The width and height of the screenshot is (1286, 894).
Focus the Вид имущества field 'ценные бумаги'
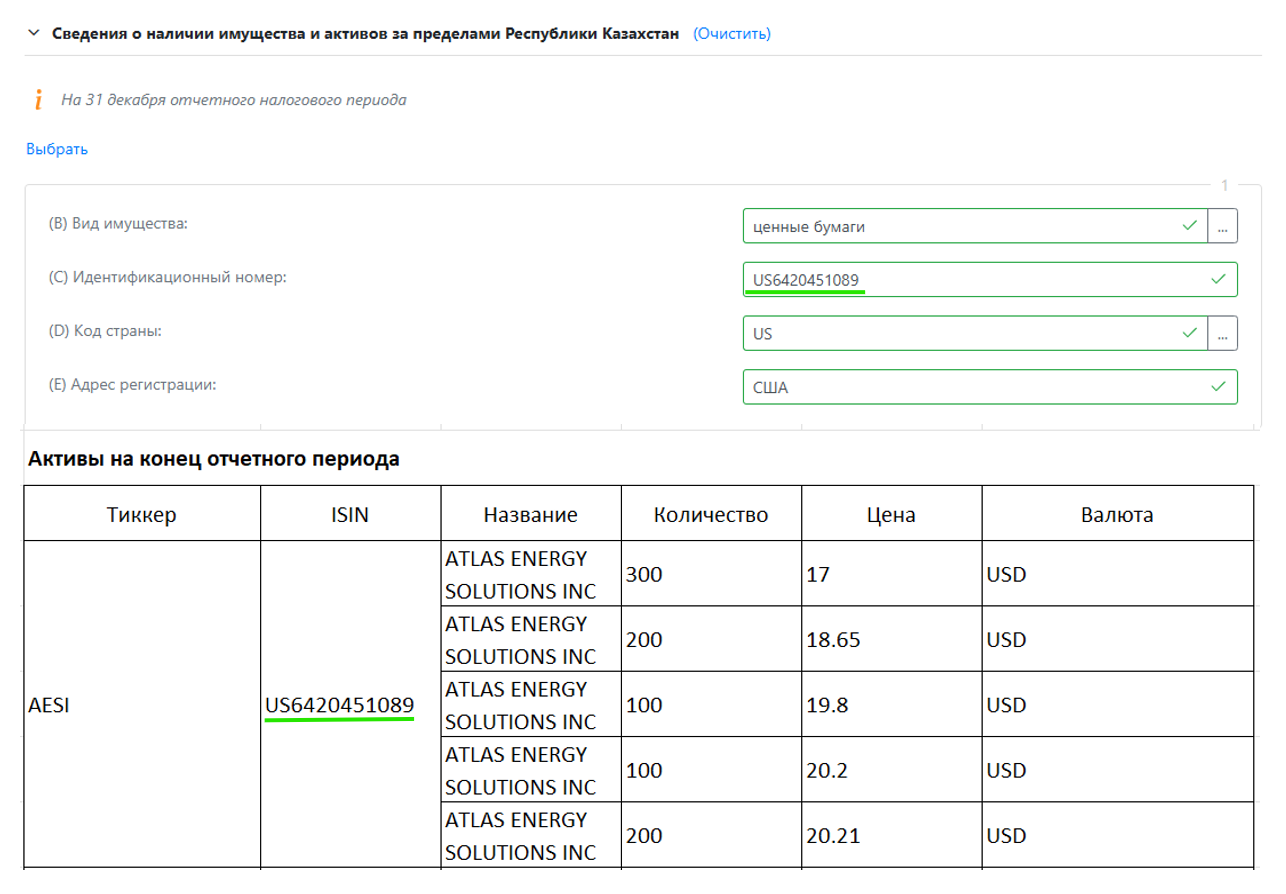coord(975,226)
